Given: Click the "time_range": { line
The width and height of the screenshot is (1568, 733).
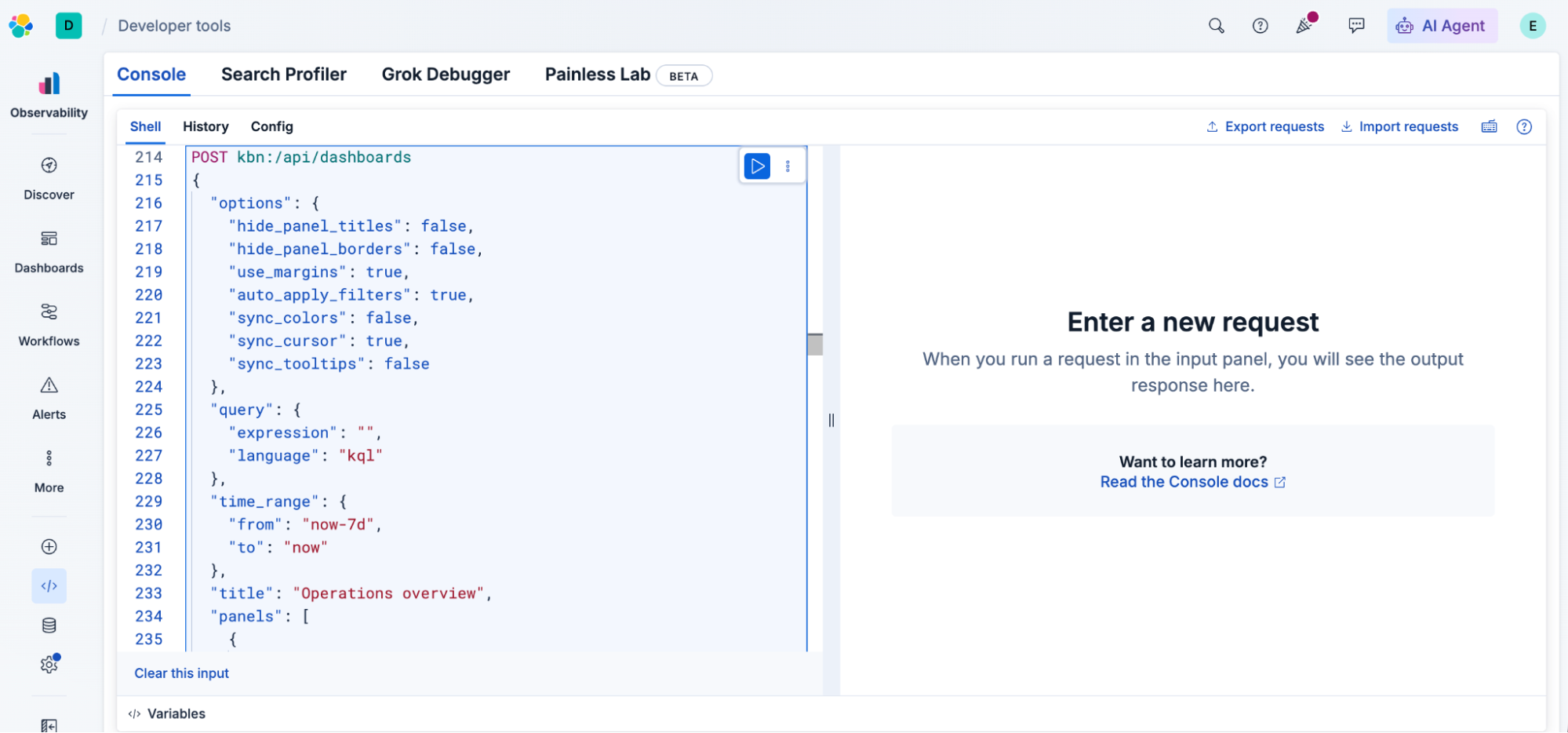Looking at the screenshot, I should tap(278, 501).
